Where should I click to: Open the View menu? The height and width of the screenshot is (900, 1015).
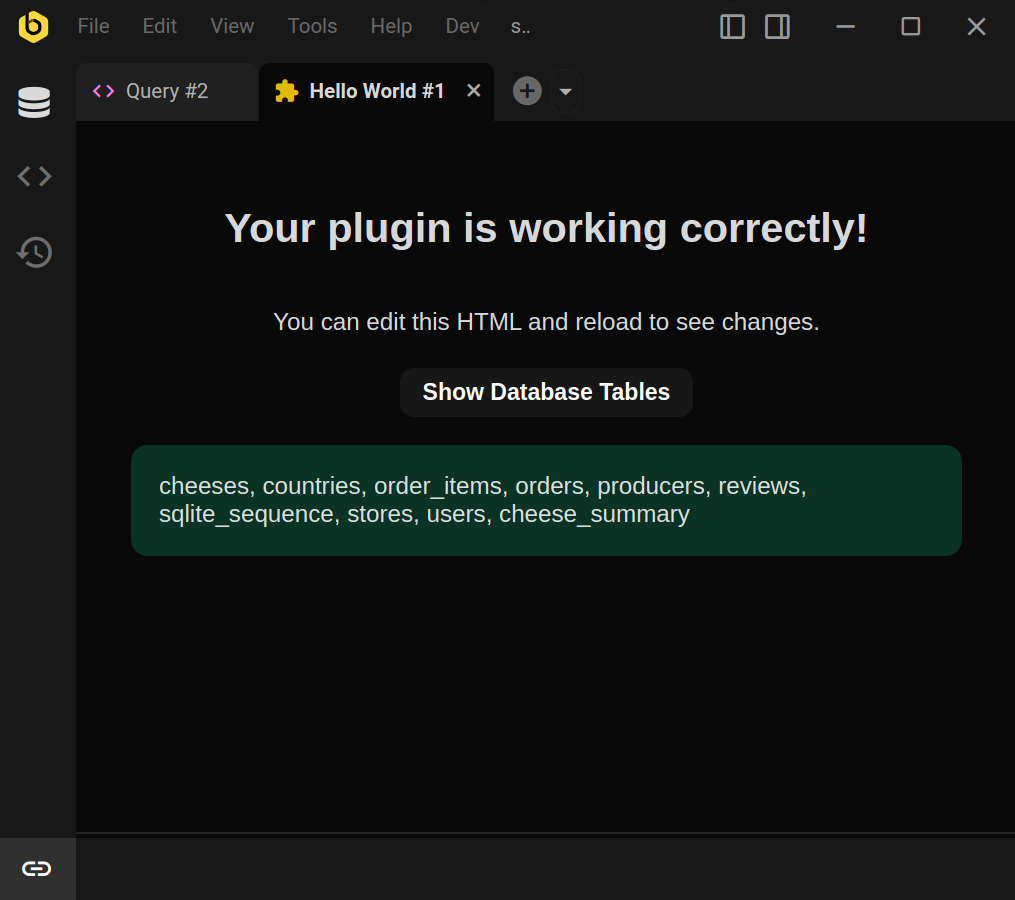tap(232, 26)
